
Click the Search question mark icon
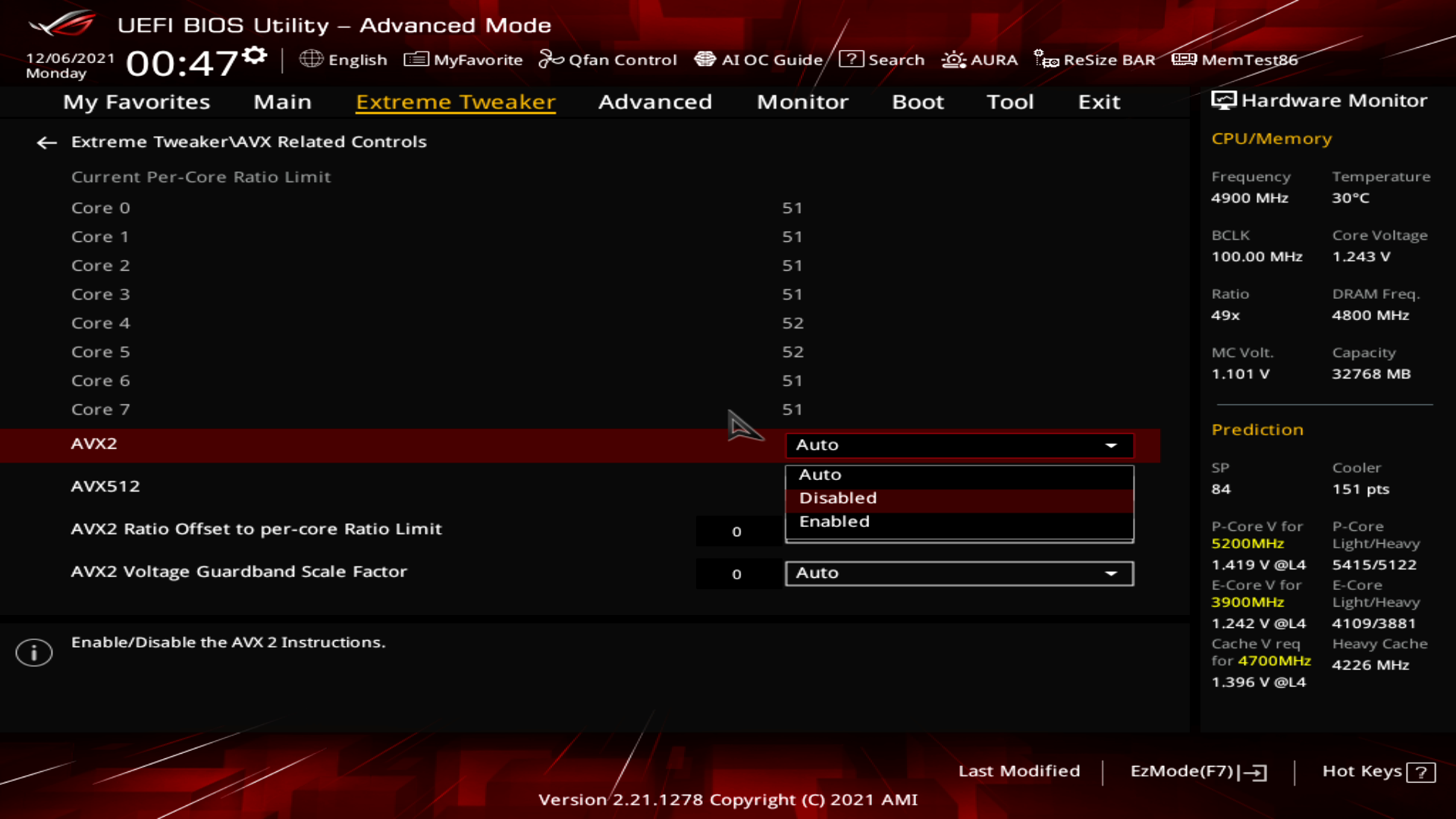tap(851, 59)
